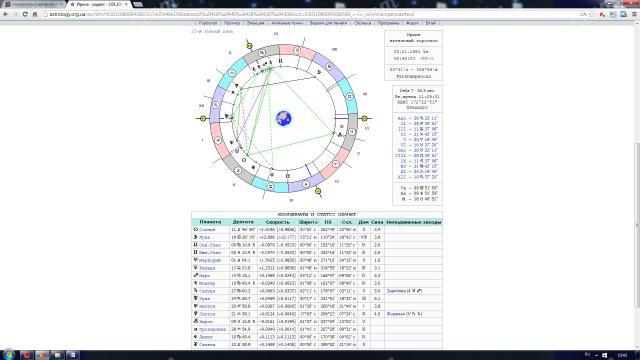Select the active astrology chart browser tab

(98, 4)
